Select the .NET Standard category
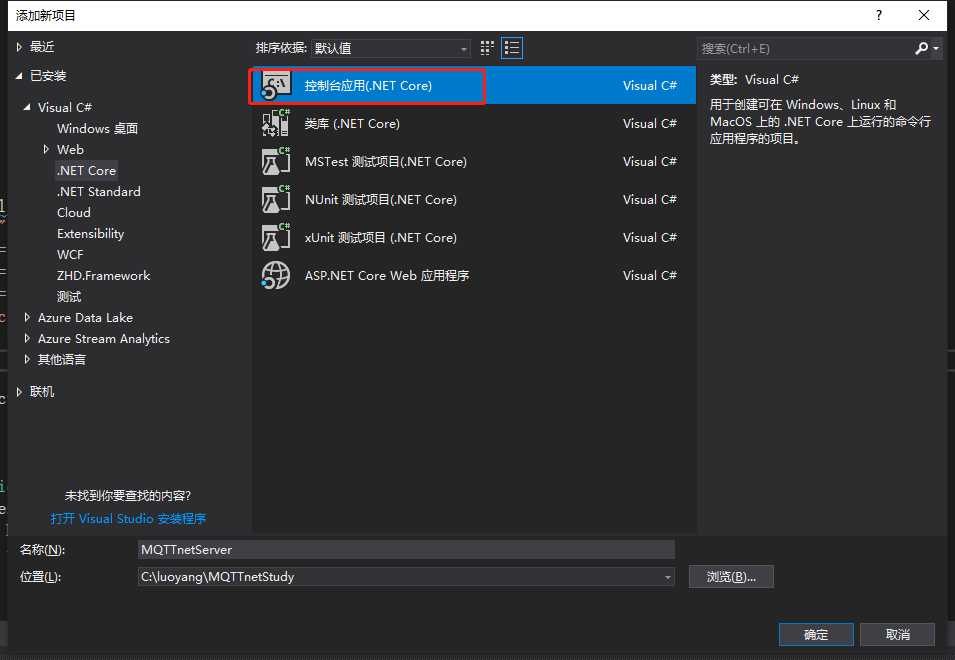955x660 pixels. click(99, 191)
